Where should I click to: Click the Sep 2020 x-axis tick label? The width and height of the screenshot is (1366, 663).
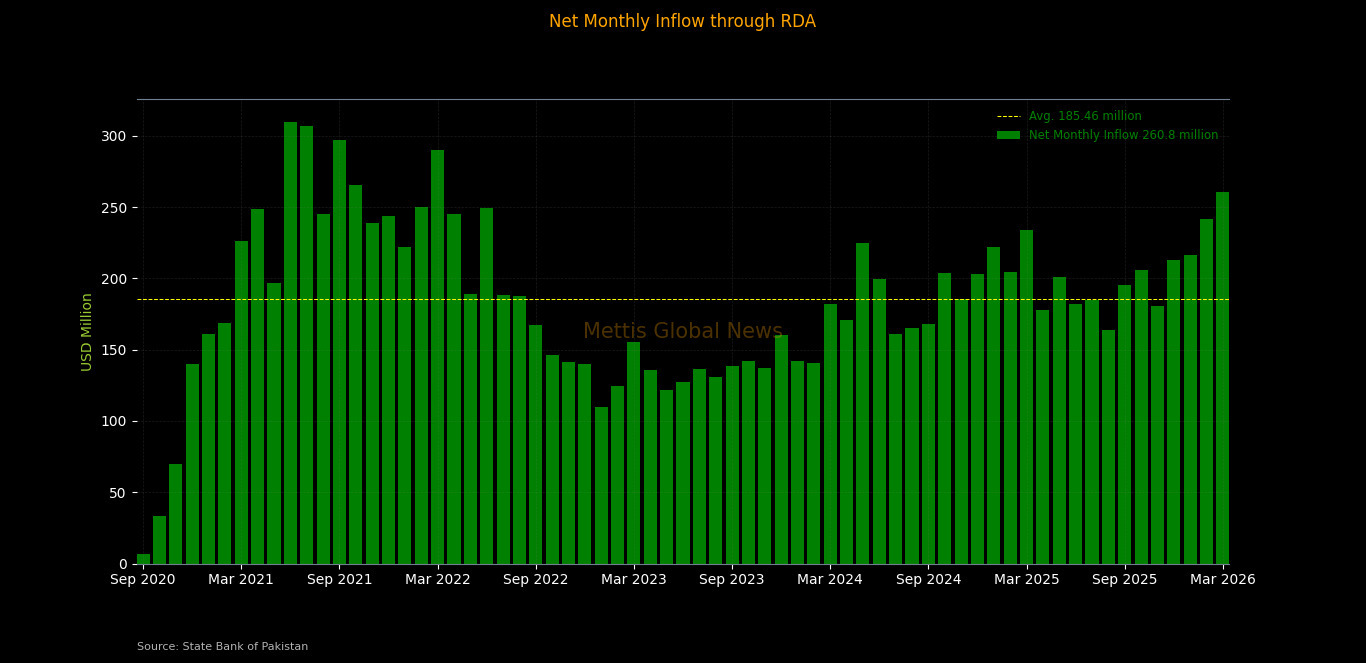click(x=143, y=580)
